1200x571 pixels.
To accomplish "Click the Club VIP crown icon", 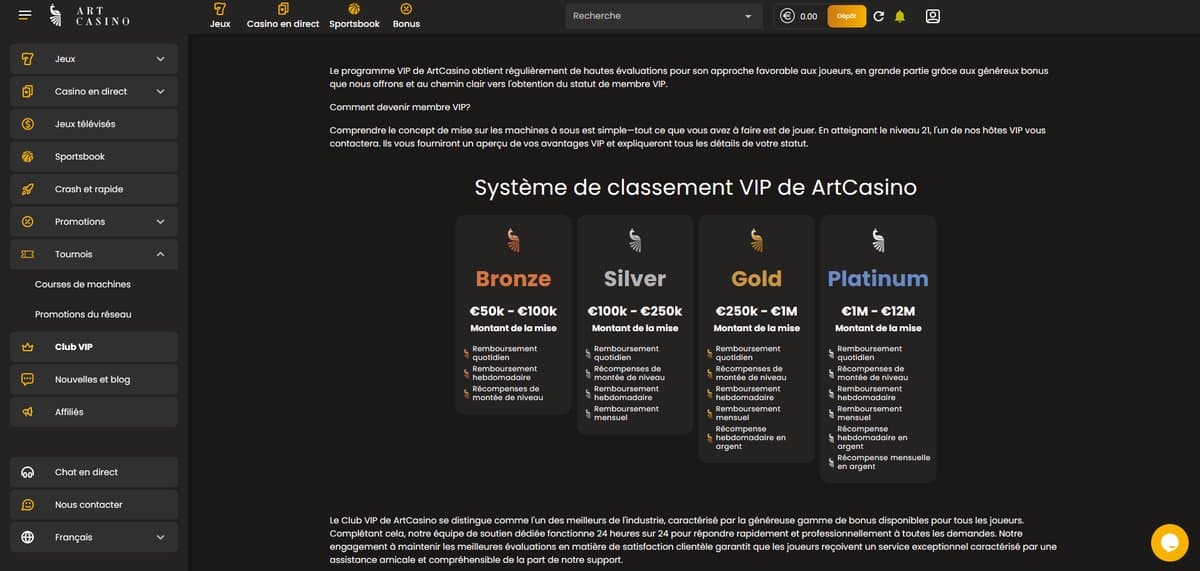I will (28, 347).
